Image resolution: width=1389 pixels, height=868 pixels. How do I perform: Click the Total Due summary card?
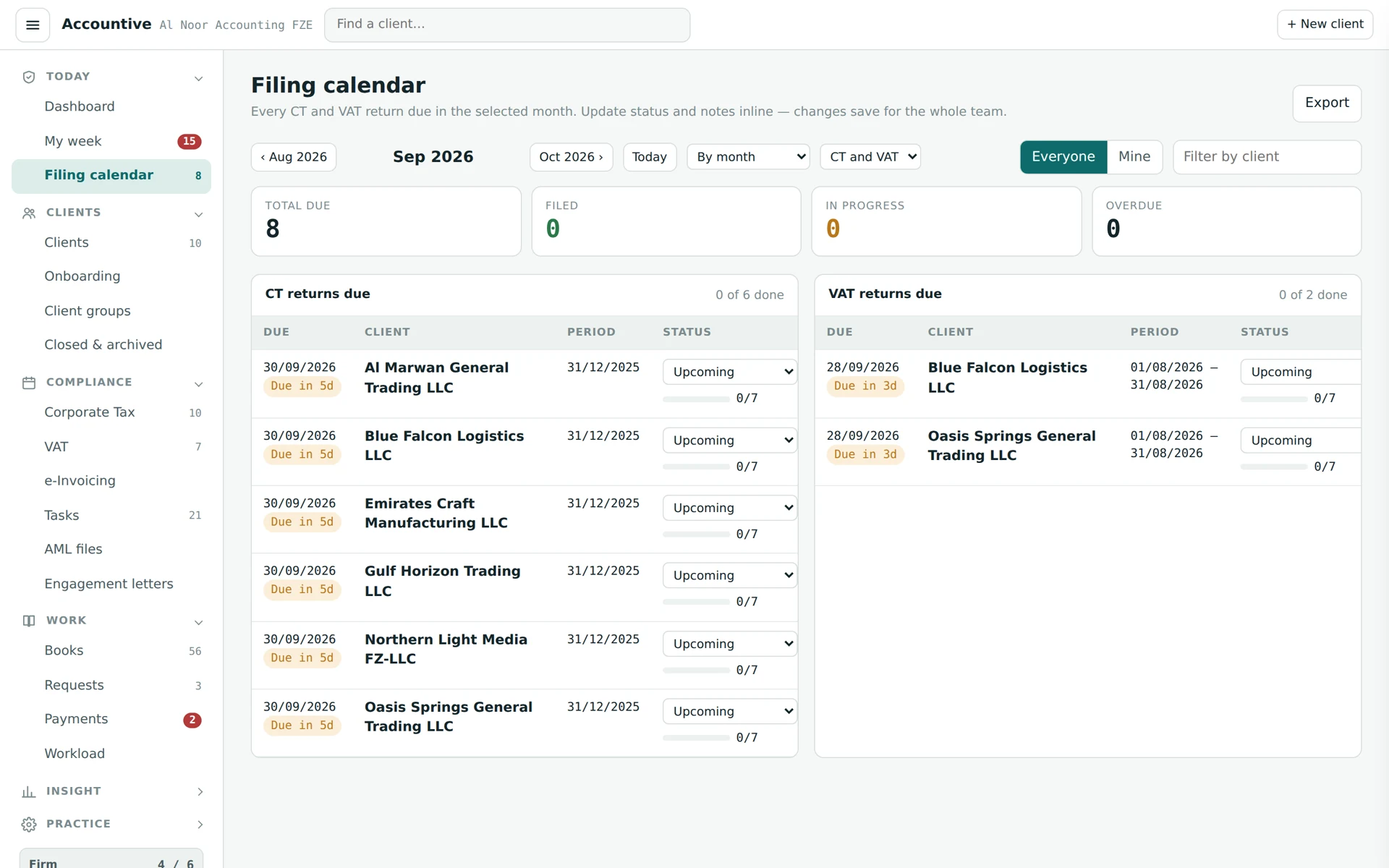[x=386, y=221]
